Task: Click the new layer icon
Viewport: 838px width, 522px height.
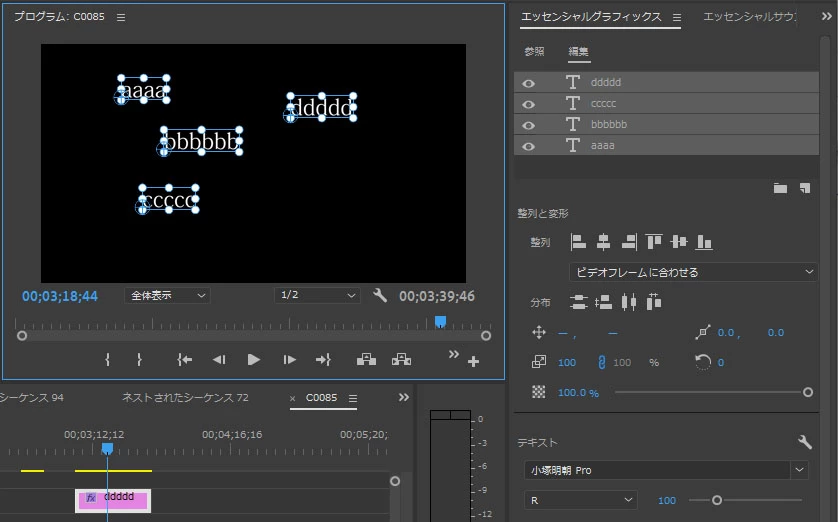Action: [805, 188]
